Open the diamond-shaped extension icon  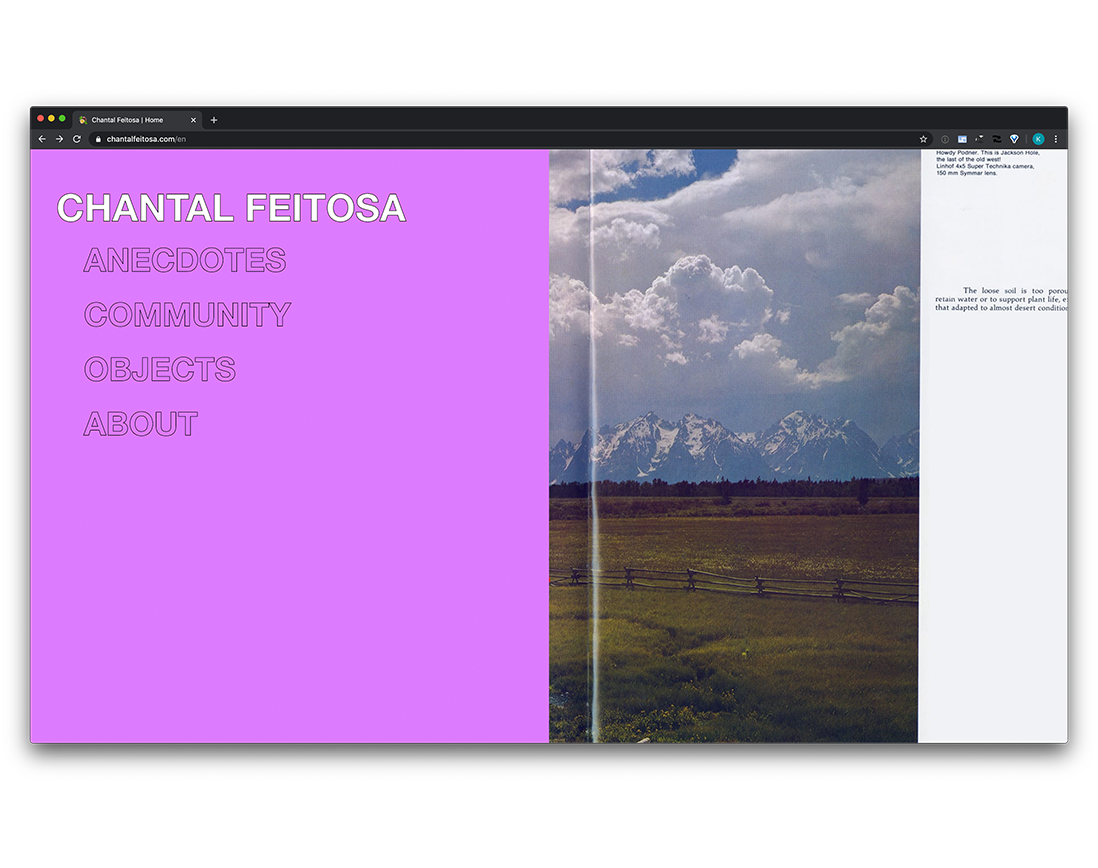(x=1014, y=139)
